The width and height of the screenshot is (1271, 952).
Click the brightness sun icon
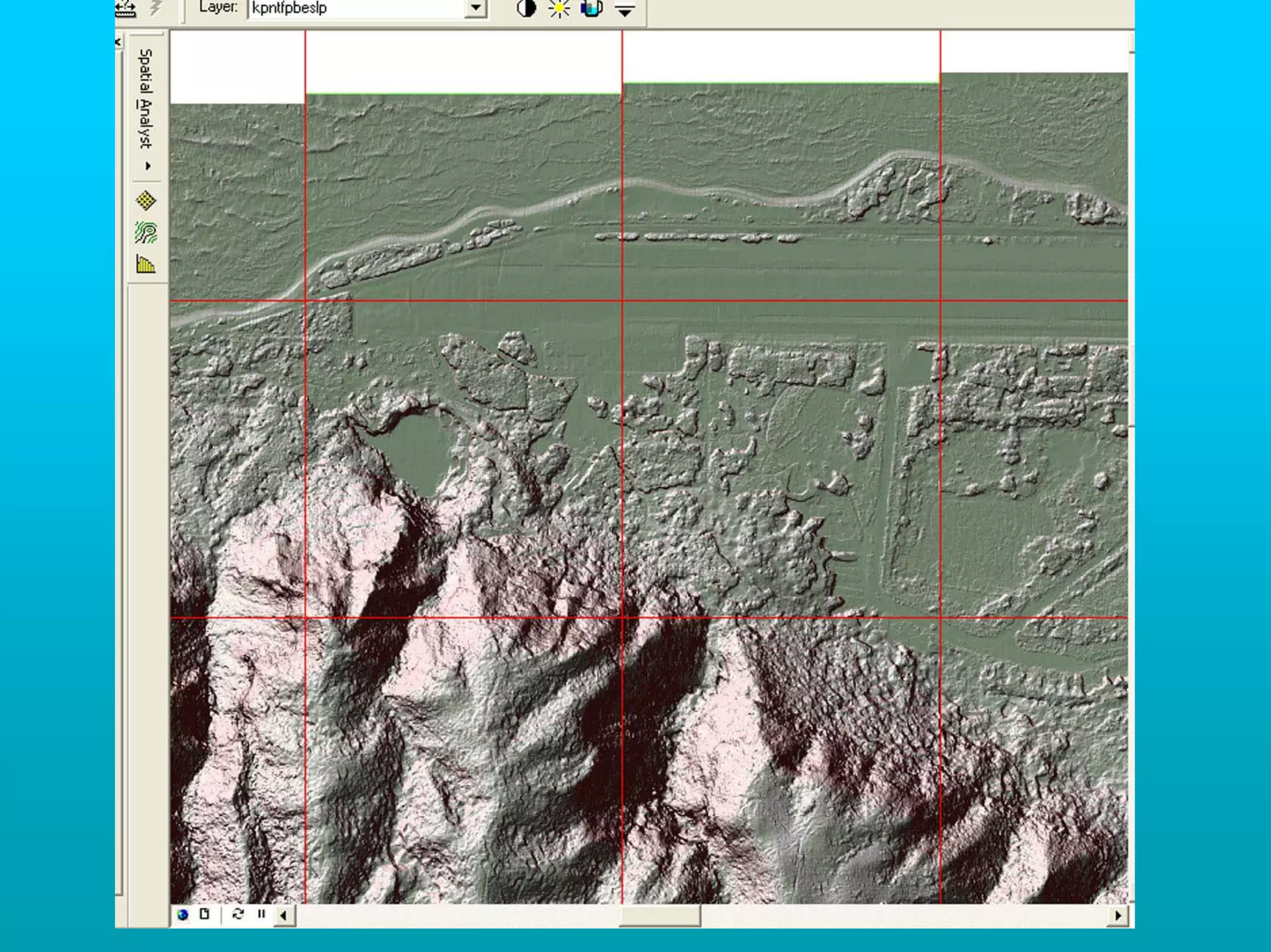point(559,9)
